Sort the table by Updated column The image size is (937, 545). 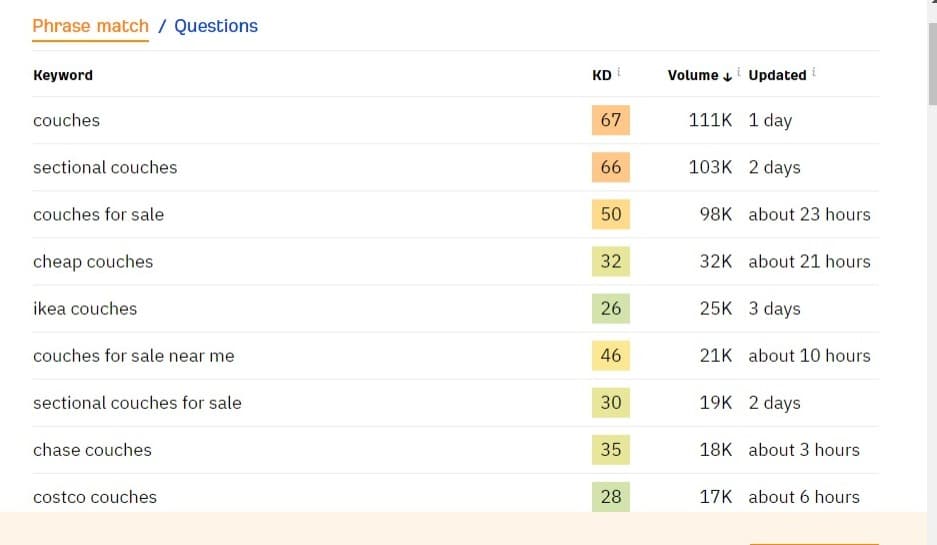[x=777, y=75]
